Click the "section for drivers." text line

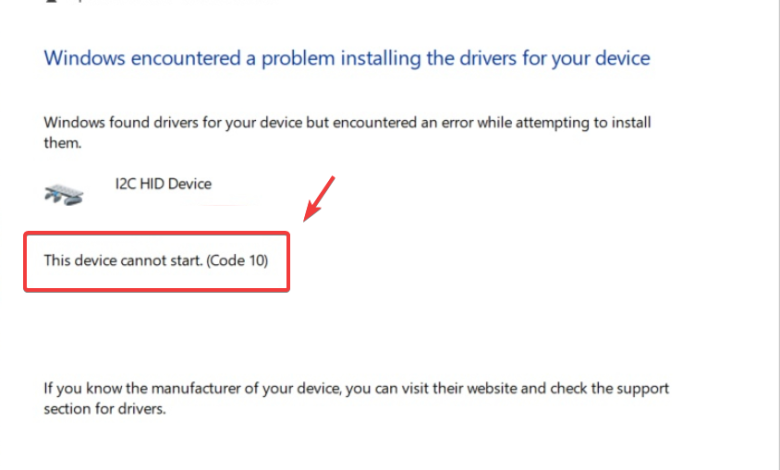point(103,408)
